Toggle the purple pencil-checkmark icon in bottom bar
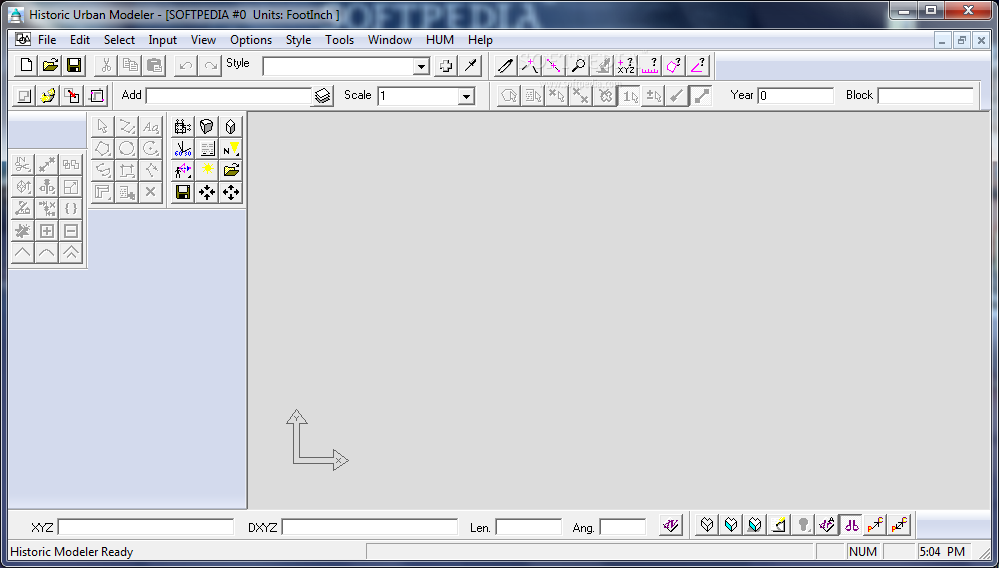999x568 pixels. point(826,525)
